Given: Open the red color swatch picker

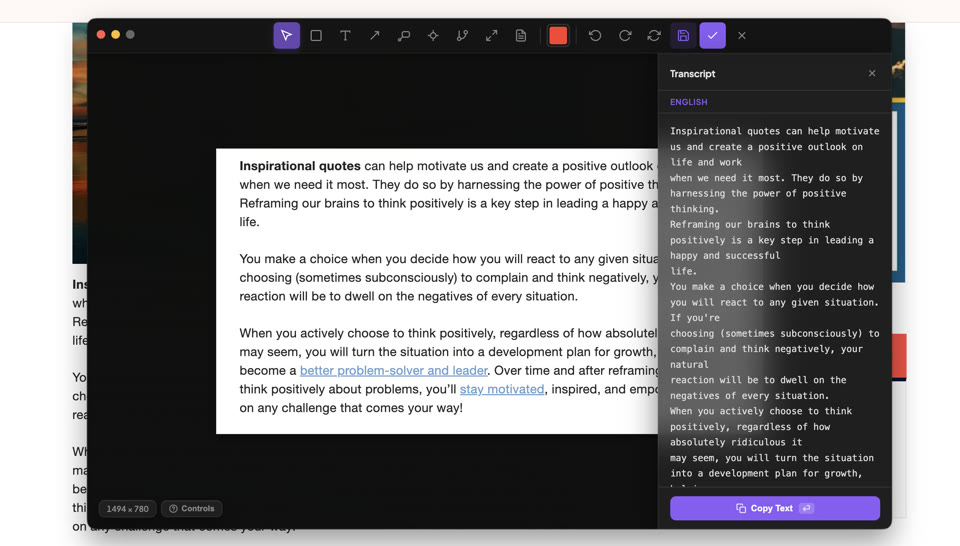Looking at the screenshot, I should (558, 36).
